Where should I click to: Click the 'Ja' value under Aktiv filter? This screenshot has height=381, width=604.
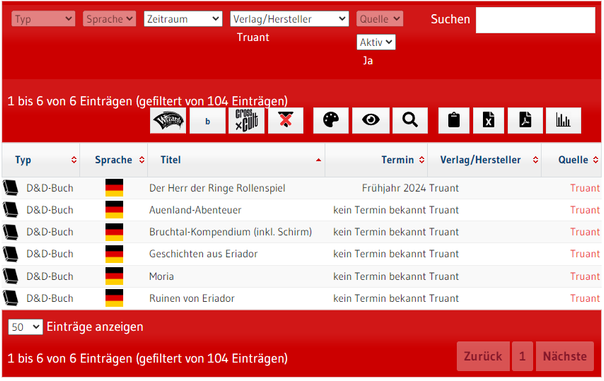tap(368, 60)
